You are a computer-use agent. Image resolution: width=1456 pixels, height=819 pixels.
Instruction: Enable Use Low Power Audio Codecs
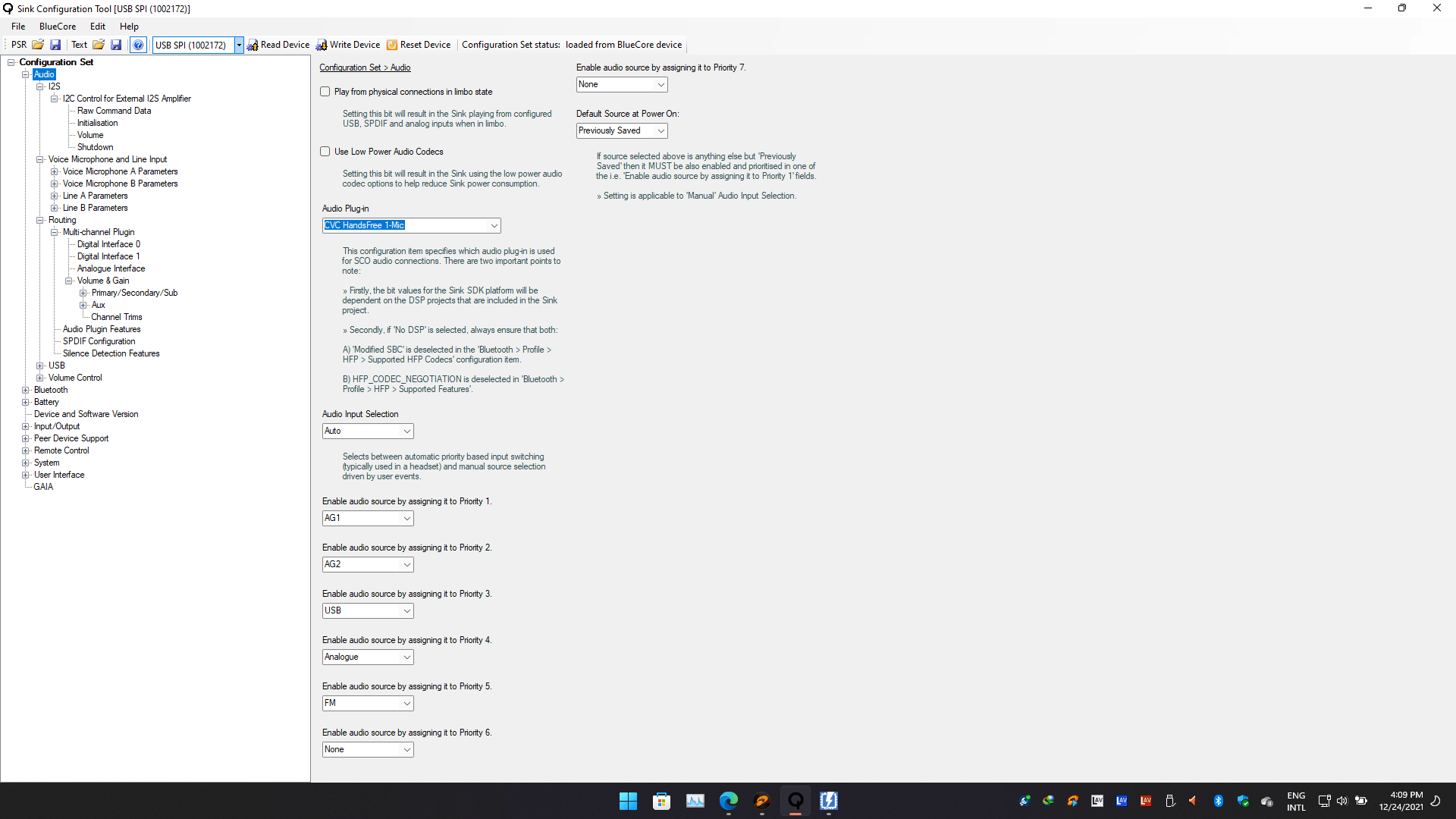point(325,152)
